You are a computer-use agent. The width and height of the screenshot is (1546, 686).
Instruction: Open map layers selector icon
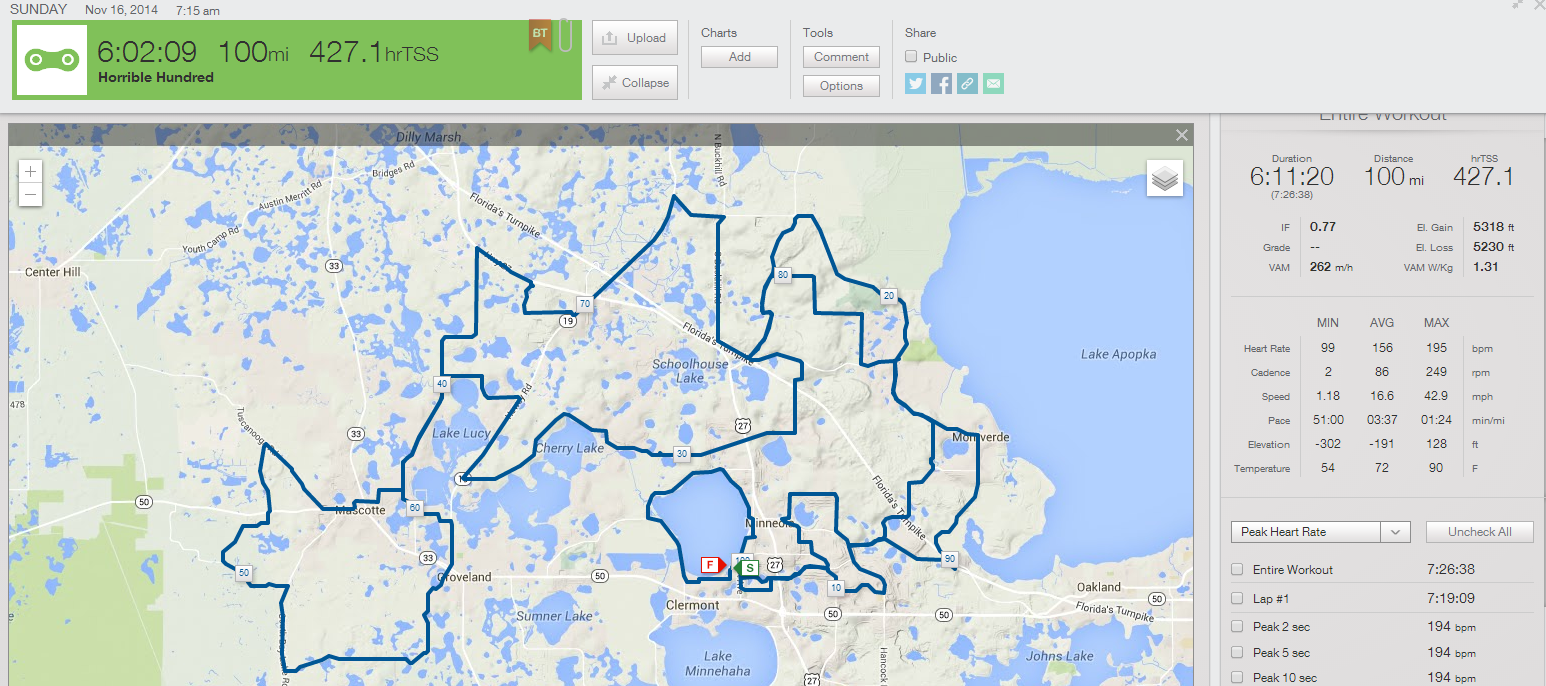click(1164, 179)
